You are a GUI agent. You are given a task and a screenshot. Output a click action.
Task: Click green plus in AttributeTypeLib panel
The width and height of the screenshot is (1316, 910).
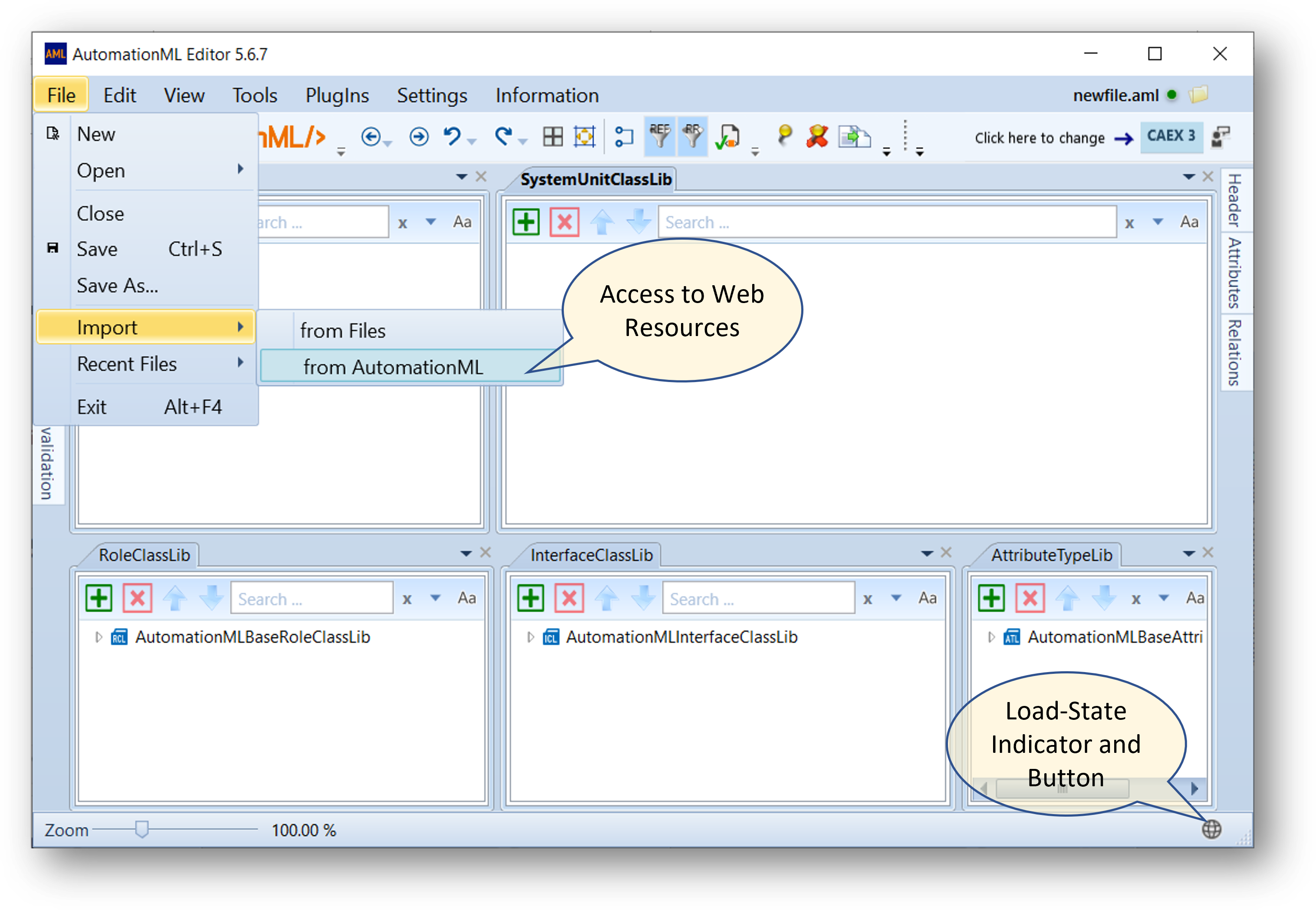tap(991, 598)
